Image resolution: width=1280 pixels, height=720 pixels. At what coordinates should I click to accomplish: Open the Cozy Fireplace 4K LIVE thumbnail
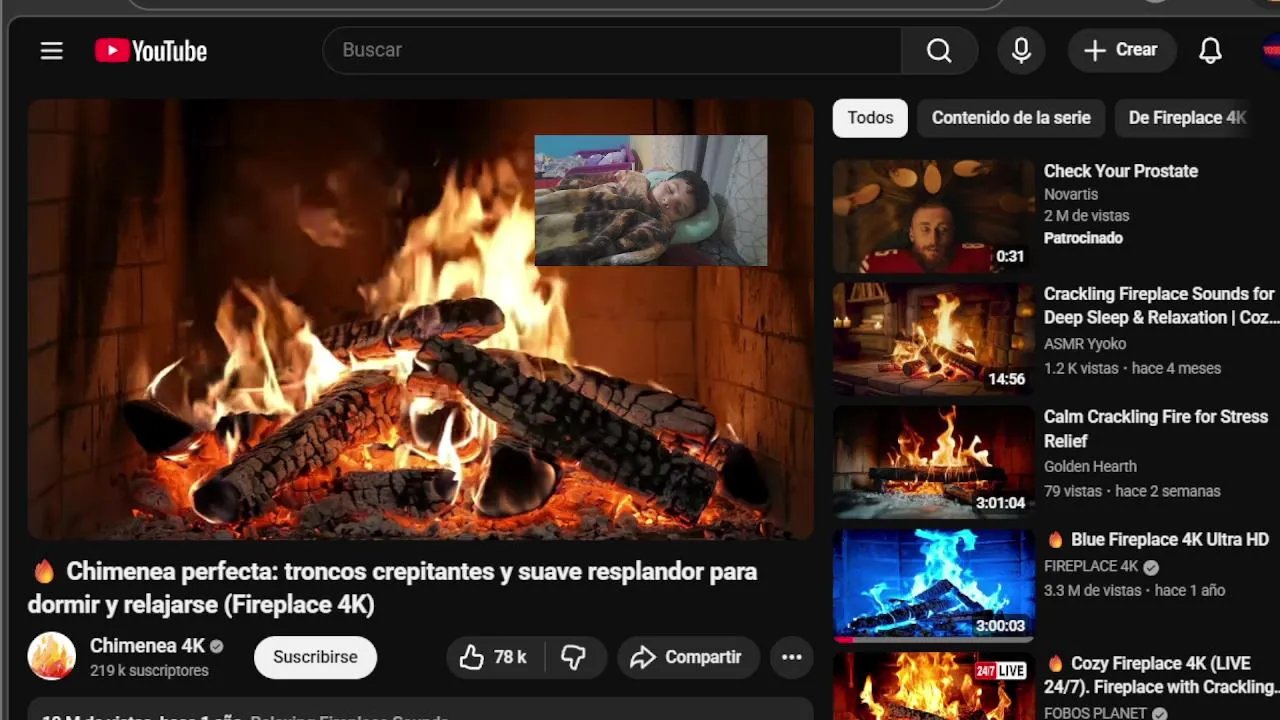pos(933,686)
